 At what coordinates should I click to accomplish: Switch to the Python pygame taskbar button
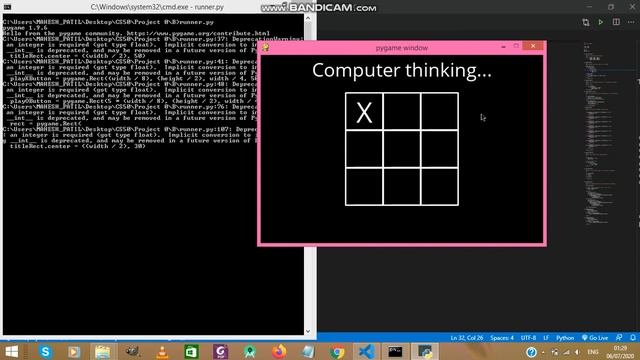coord(425,351)
